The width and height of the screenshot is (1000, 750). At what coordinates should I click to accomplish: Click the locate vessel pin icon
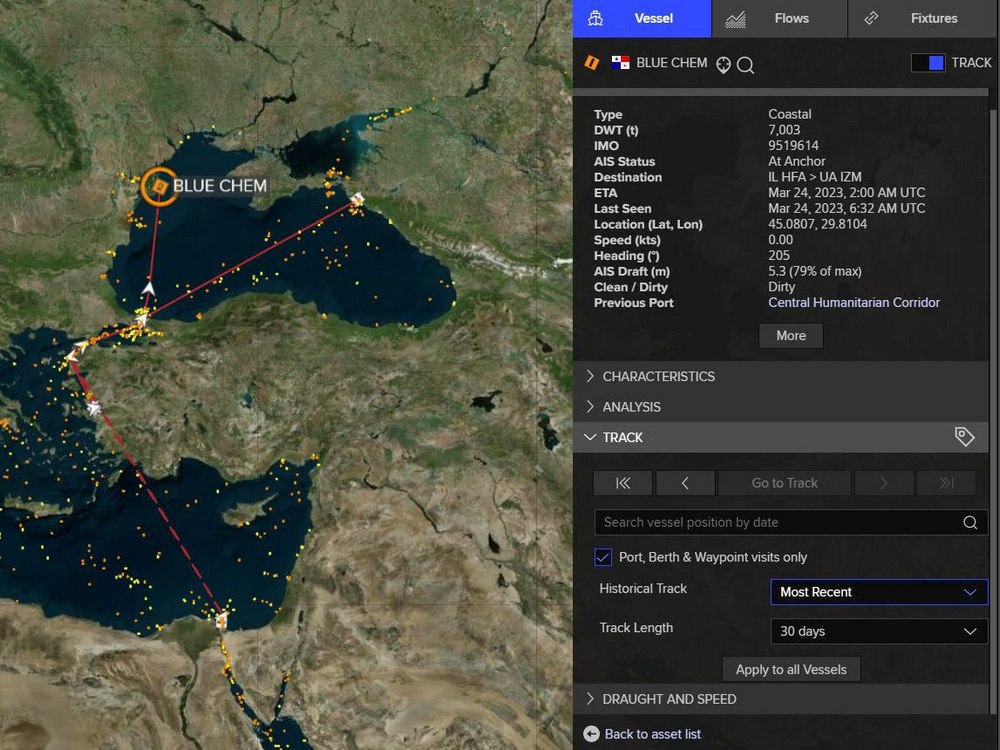tap(725, 64)
